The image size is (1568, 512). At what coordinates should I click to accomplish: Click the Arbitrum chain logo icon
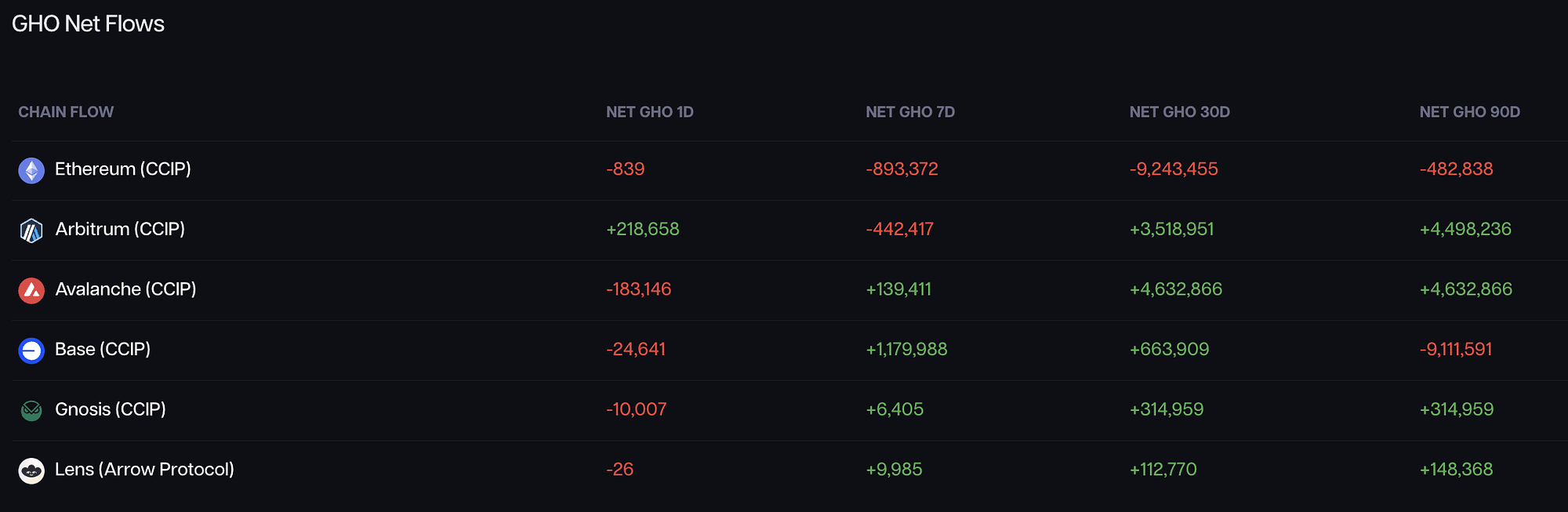31,231
